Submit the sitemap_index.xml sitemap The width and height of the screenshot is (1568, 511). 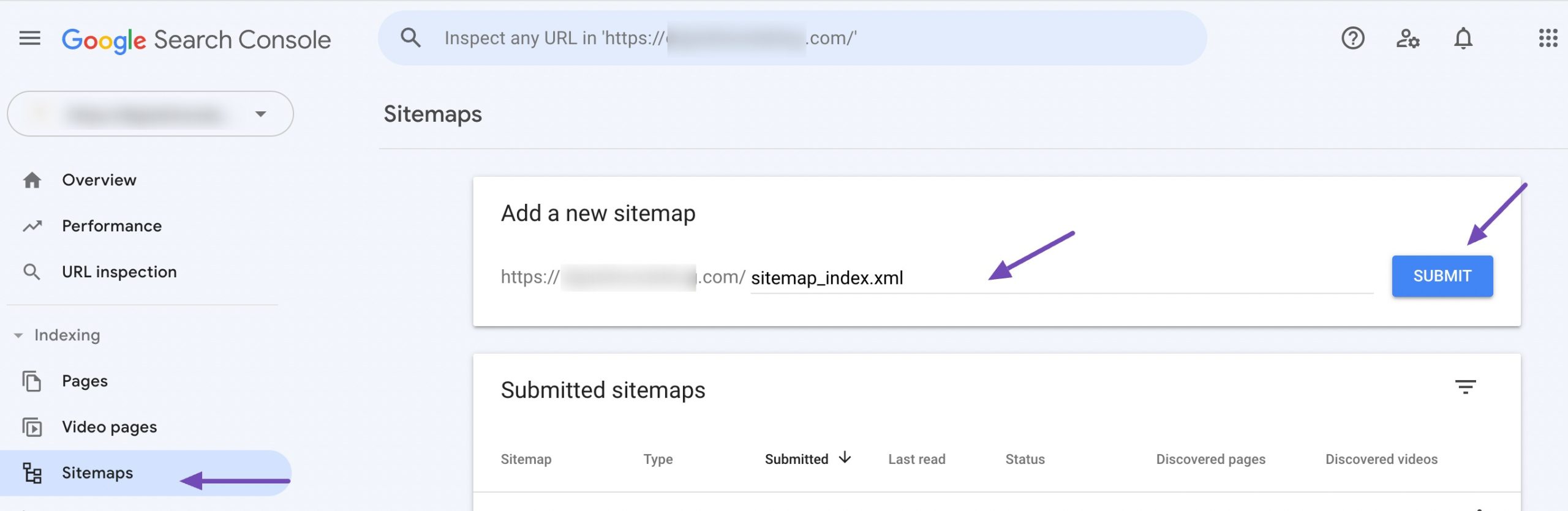coord(1442,276)
